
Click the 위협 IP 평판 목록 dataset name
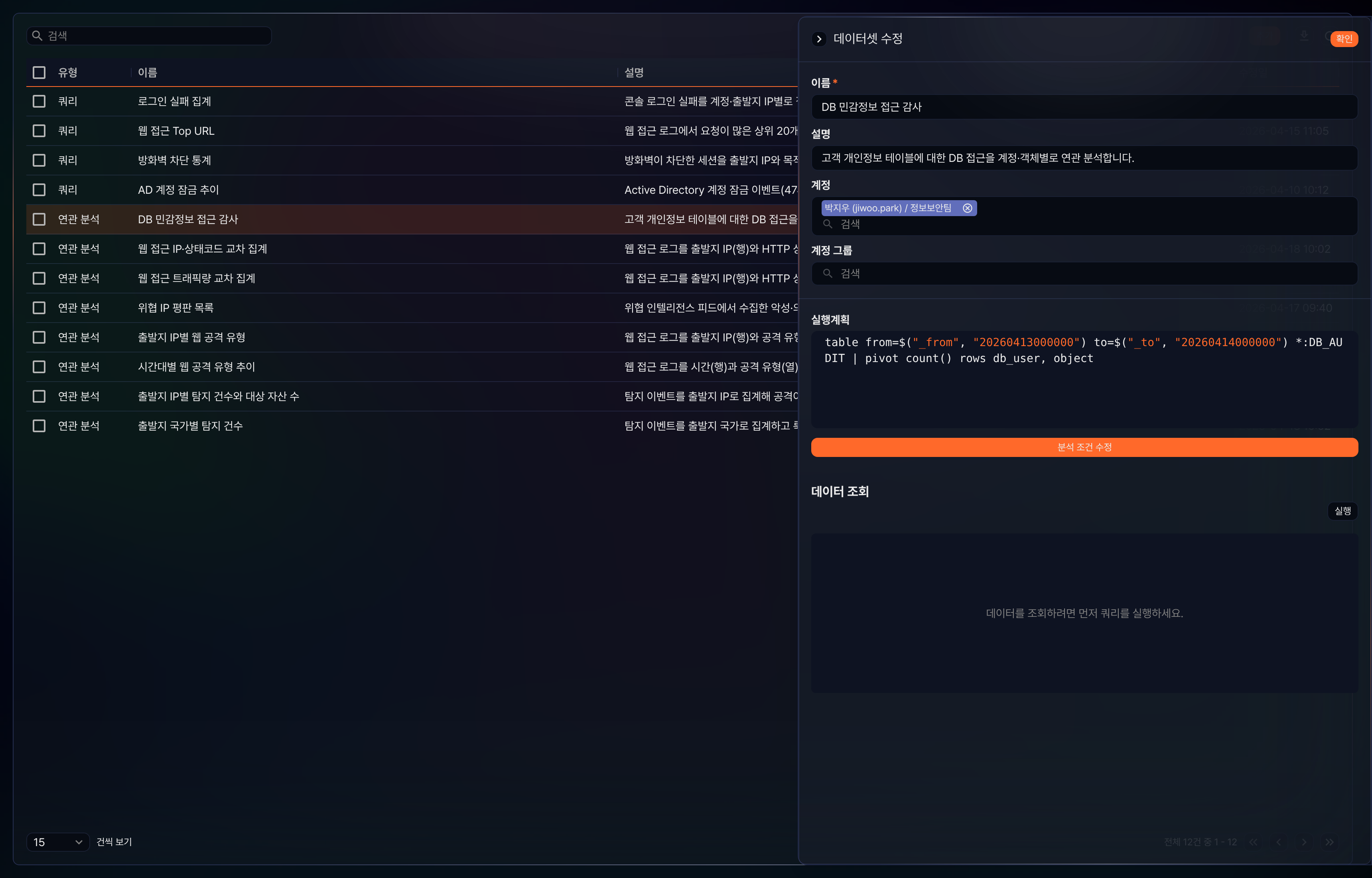point(175,308)
